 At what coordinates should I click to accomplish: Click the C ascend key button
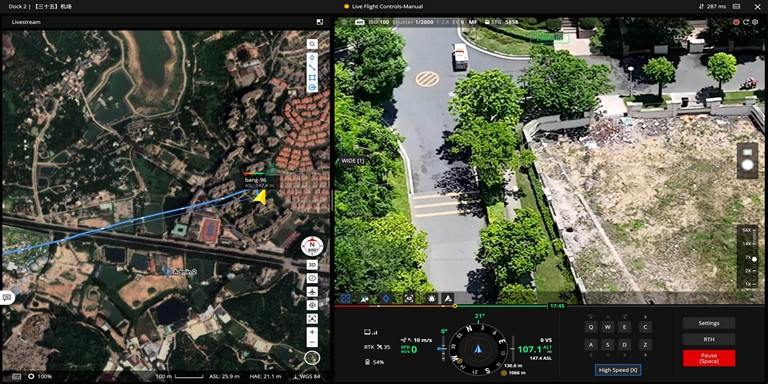tap(646, 328)
